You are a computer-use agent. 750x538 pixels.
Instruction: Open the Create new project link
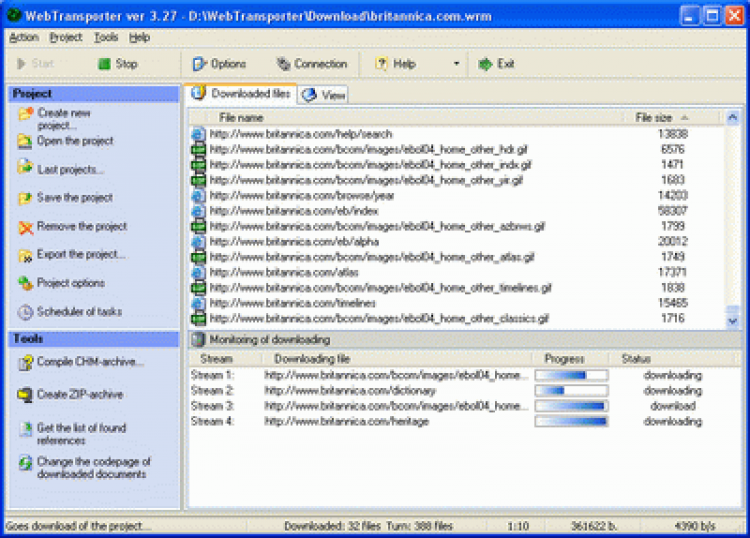pyautogui.click(x=64, y=119)
